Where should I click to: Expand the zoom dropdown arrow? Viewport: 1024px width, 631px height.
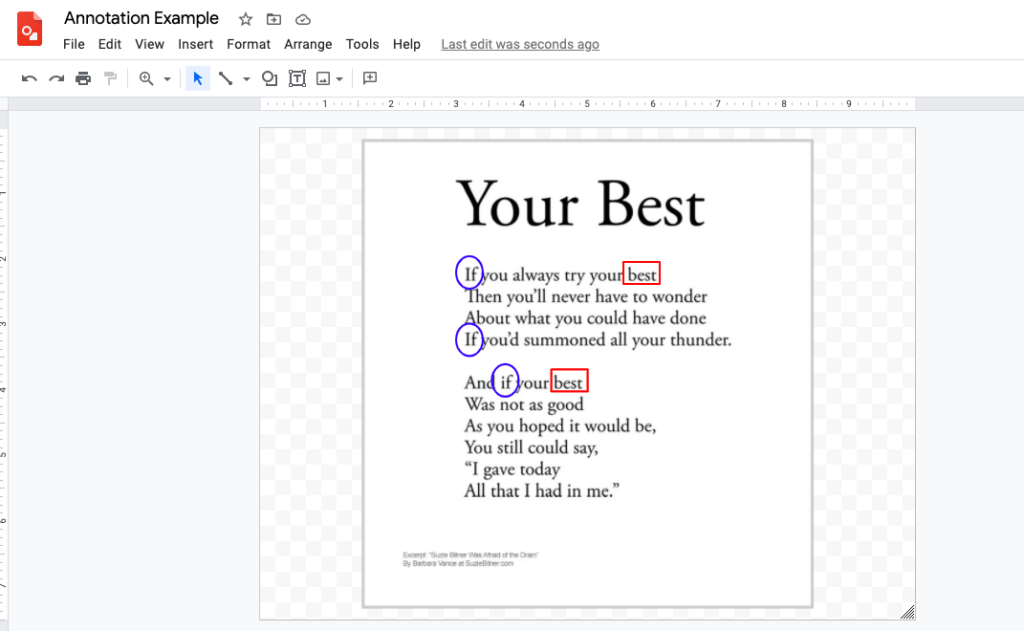[x=167, y=79]
